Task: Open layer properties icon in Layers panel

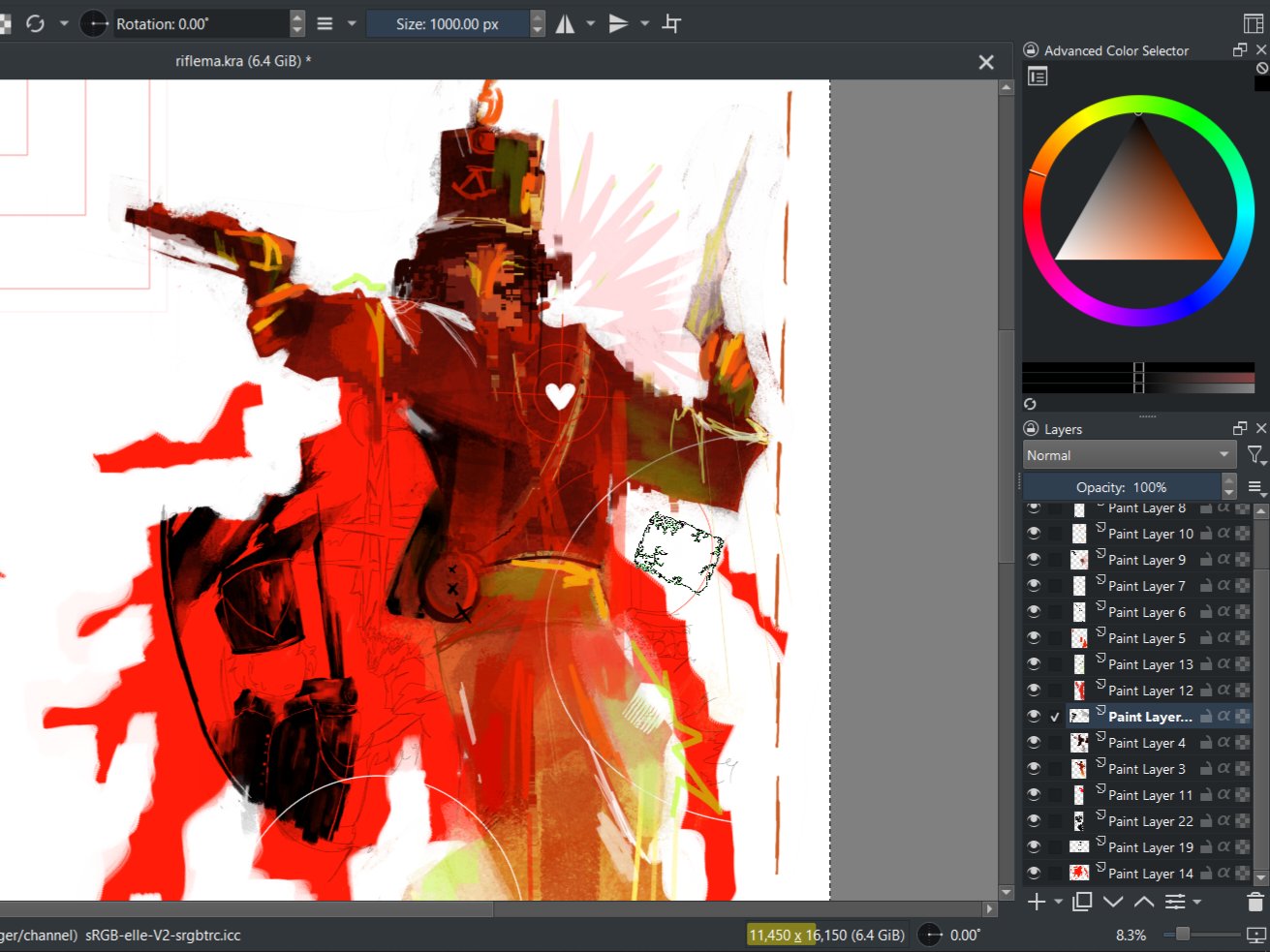Action: pos(1175,903)
